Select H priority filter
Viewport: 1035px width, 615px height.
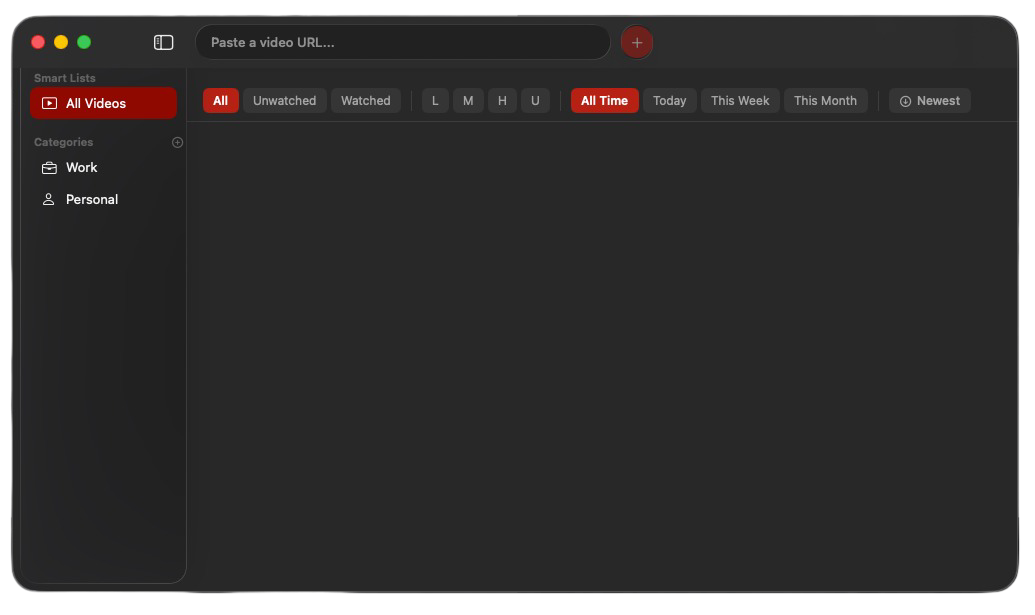click(x=502, y=101)
